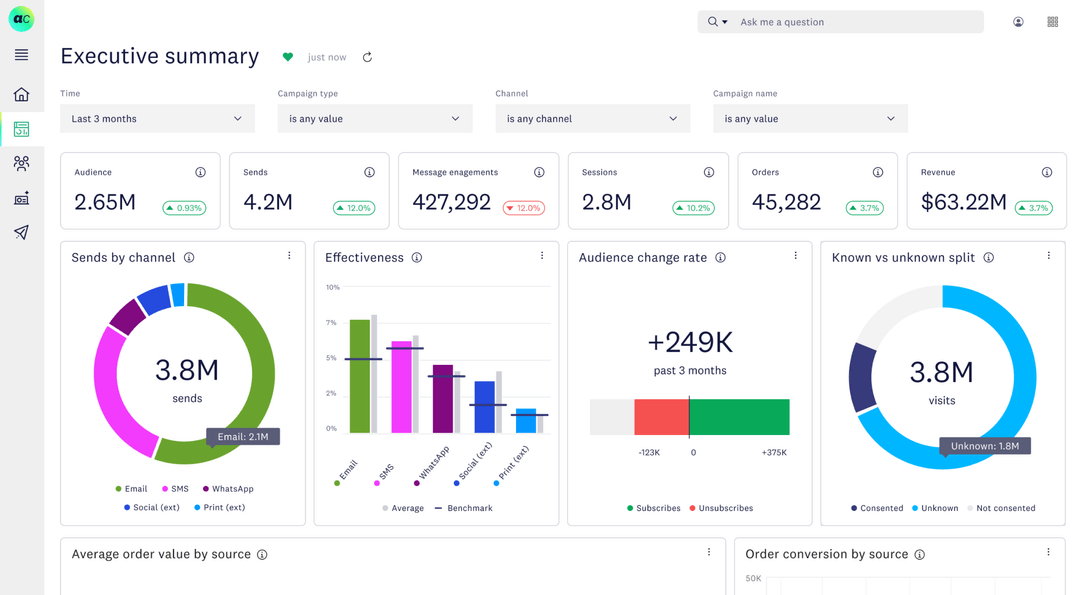Open the Time filter showing Last 3 months
Screen dimensions: 1080x595
click(x=156, y=118)
